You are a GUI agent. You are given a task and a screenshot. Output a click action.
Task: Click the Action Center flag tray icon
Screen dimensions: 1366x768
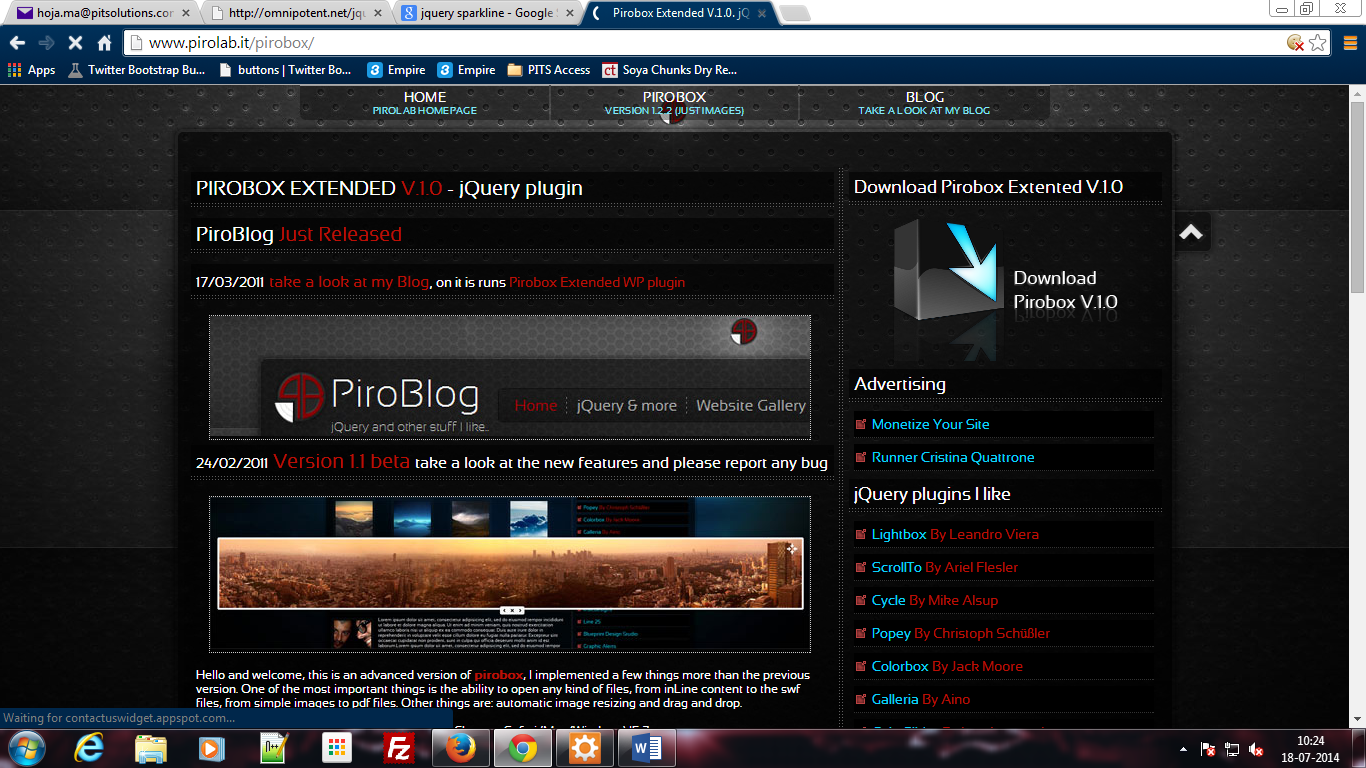coord(1208,749)
